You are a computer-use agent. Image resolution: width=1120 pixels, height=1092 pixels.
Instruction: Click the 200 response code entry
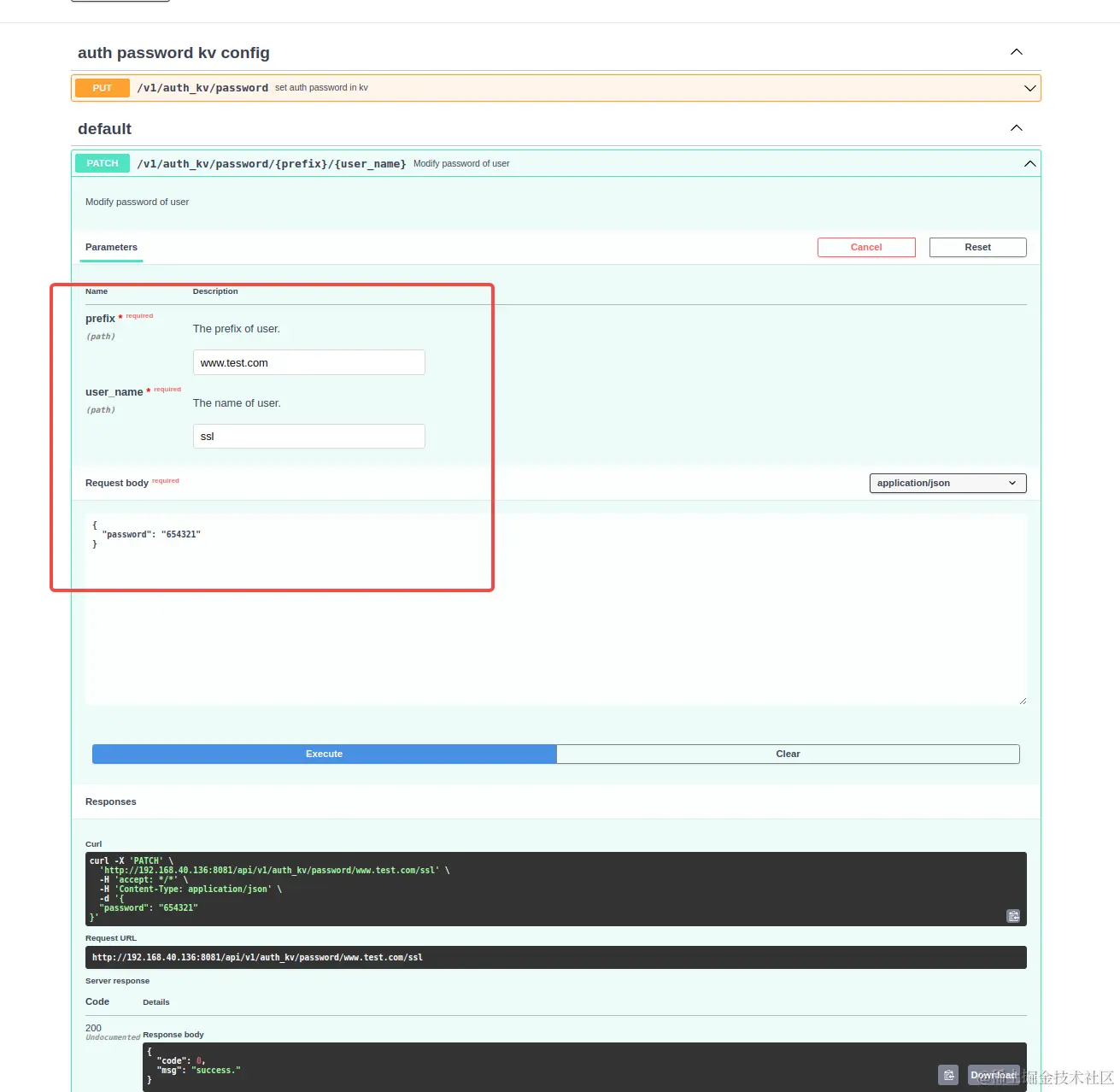[94, 1028]
